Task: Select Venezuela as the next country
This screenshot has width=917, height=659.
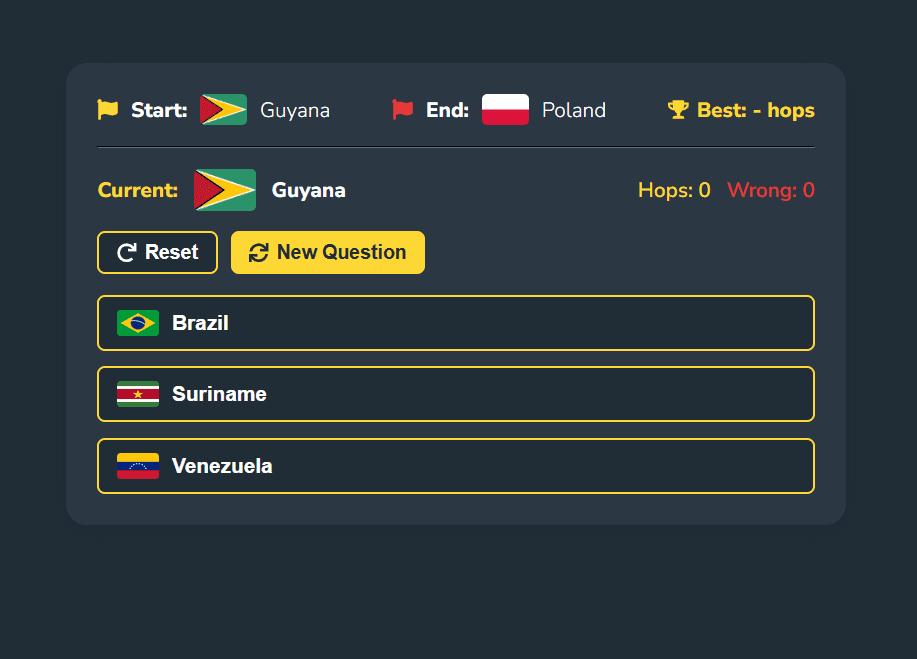Action: (455, 465)
